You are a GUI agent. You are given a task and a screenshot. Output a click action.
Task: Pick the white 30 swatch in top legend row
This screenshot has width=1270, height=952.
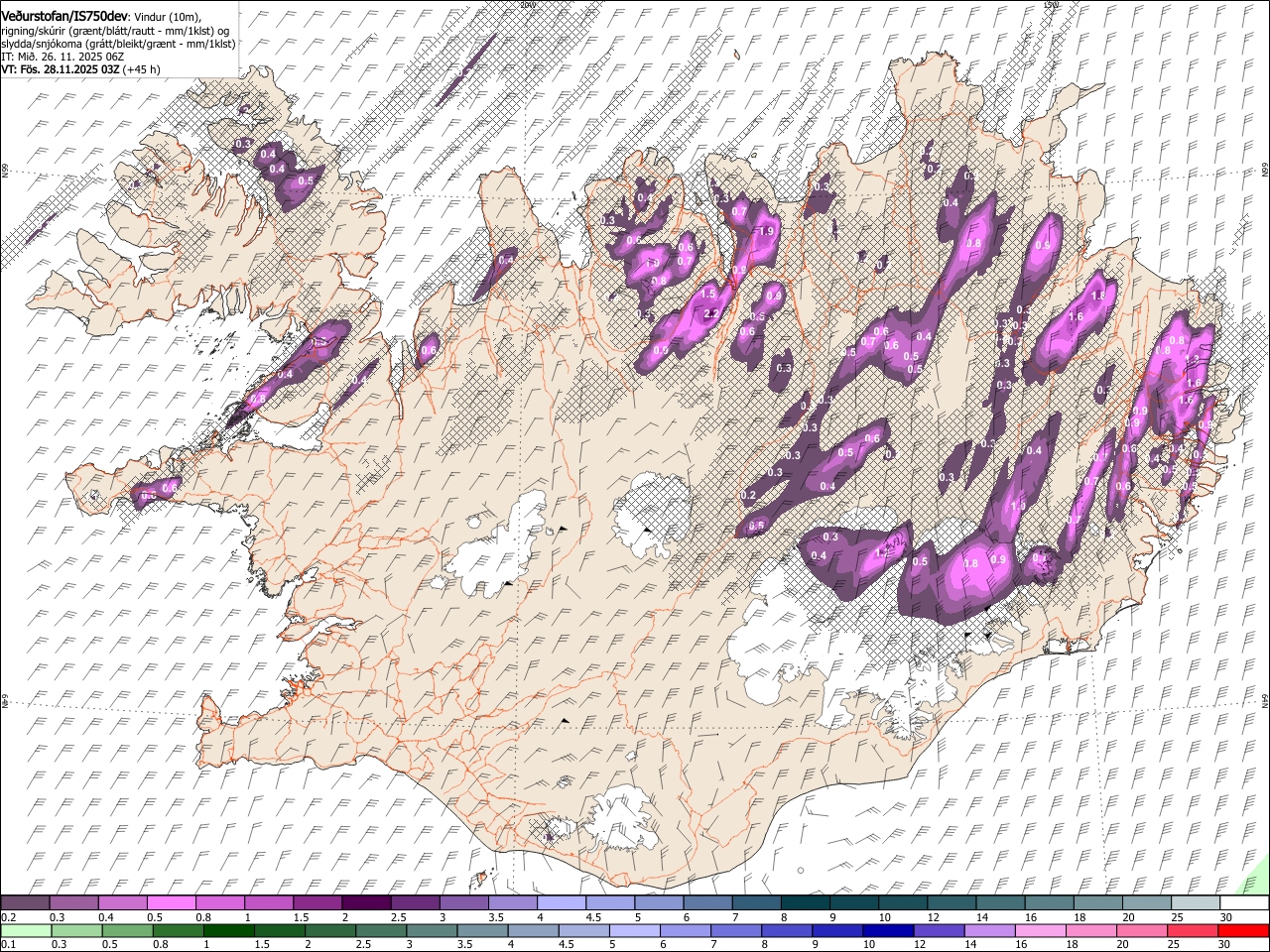[1244, 902]
